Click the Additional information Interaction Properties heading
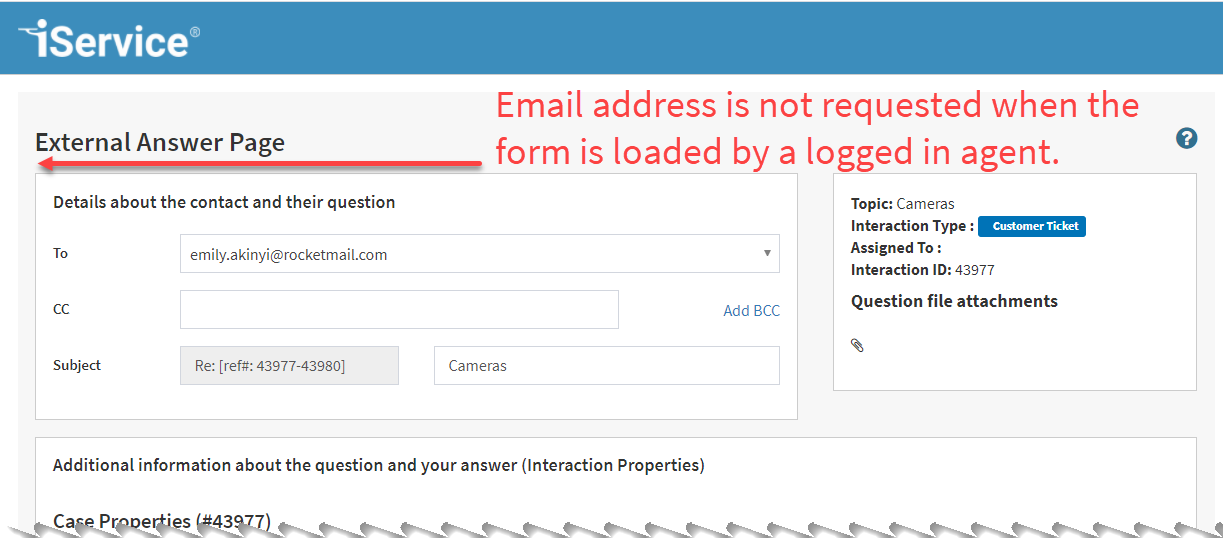This screenshot has width=1223, height=538. tap(379, 465)
